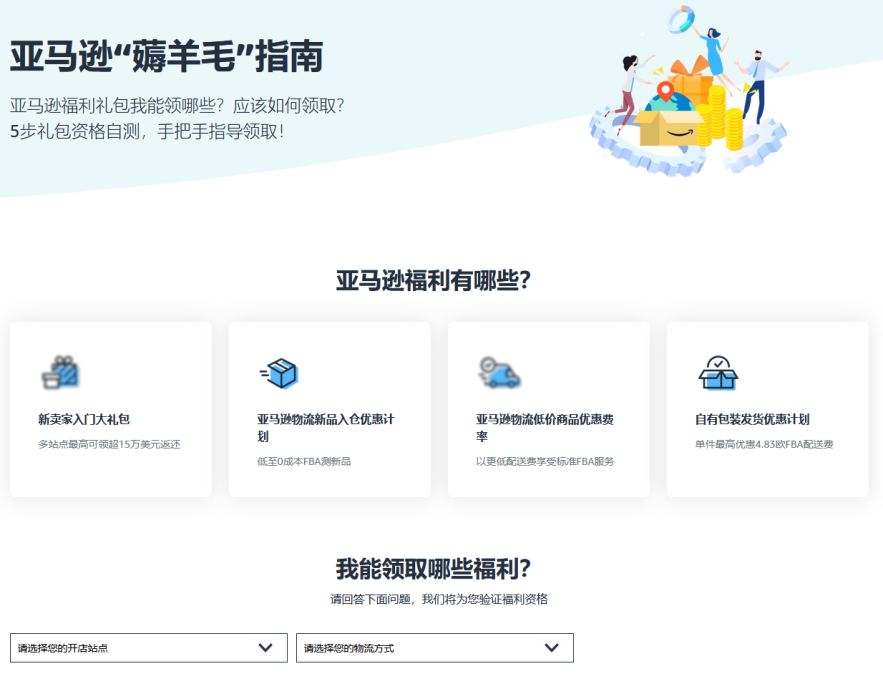Screen dimensions: 883x699
Task: Click the subtitle line 5步礼包资格自测，手把手指导领取!
Action: click(x=147, y=131)
